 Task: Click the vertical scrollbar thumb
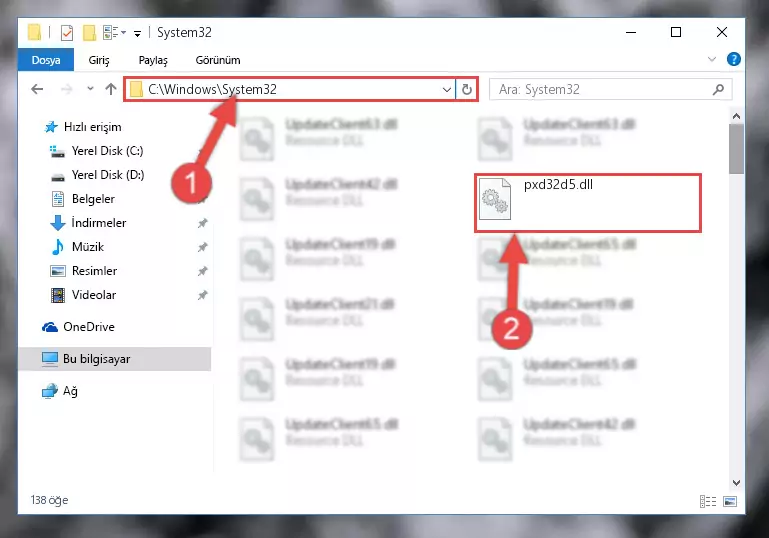click(736, 149)
